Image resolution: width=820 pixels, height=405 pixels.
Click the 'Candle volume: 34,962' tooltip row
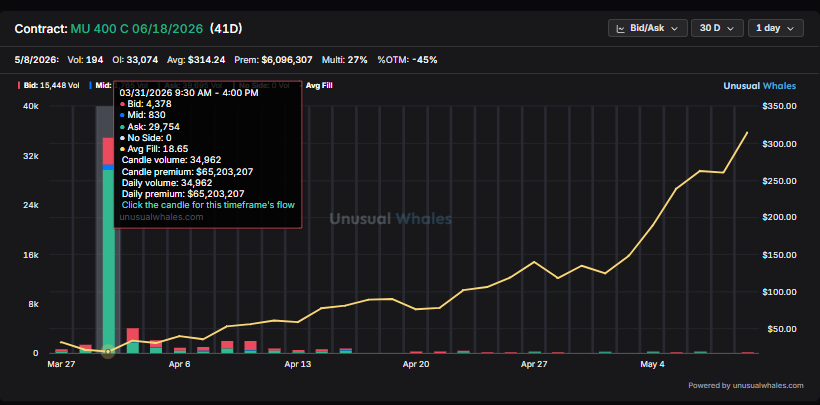click(x=172, y=160)
